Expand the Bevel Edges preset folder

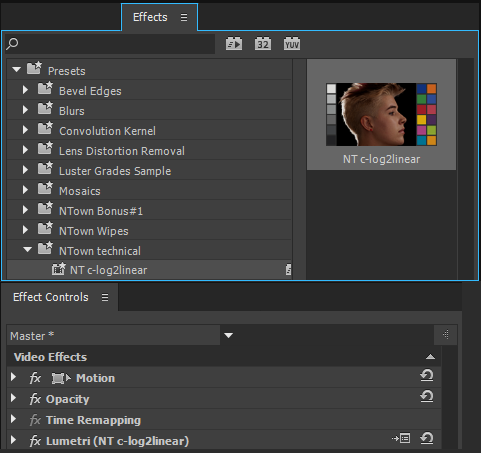point(25,90)
